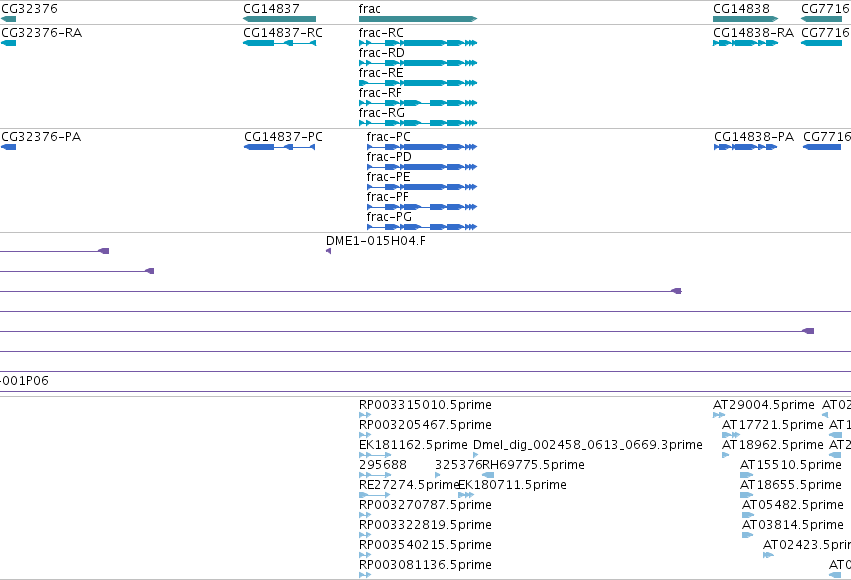
Task: Click the CG32376-PA protein label
Action: (41, 137)
